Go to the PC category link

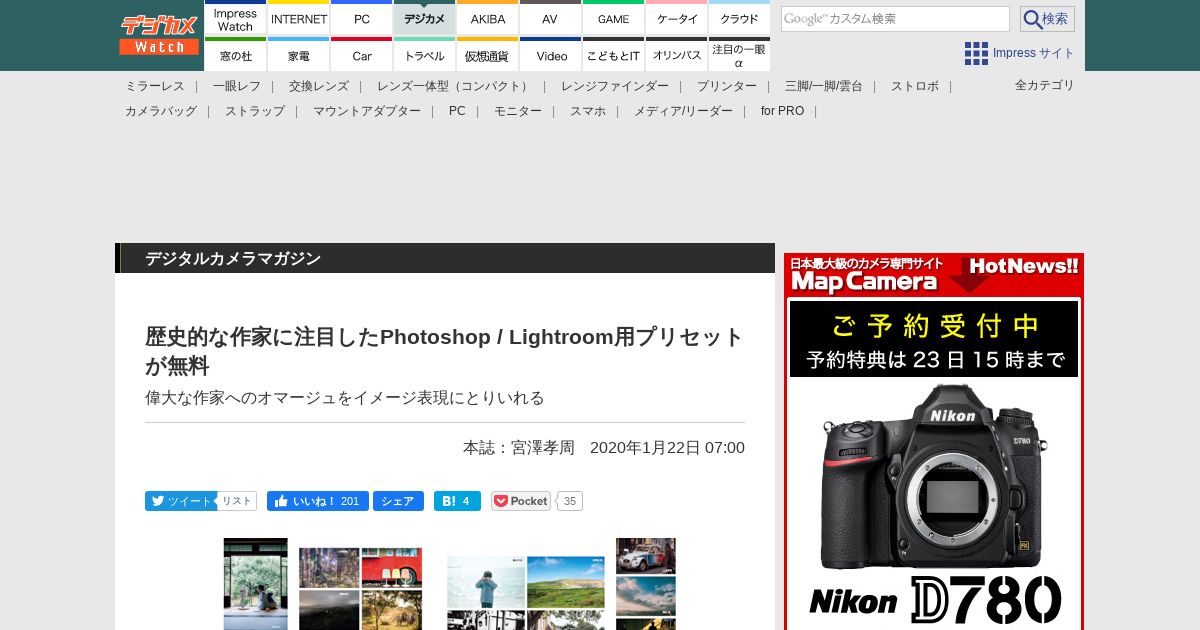pos(457,111)
